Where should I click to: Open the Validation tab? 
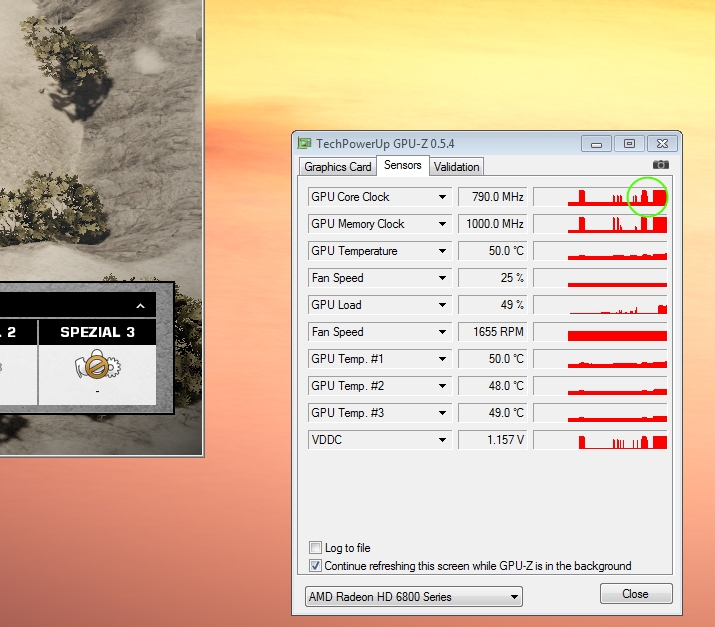point(456,167)
